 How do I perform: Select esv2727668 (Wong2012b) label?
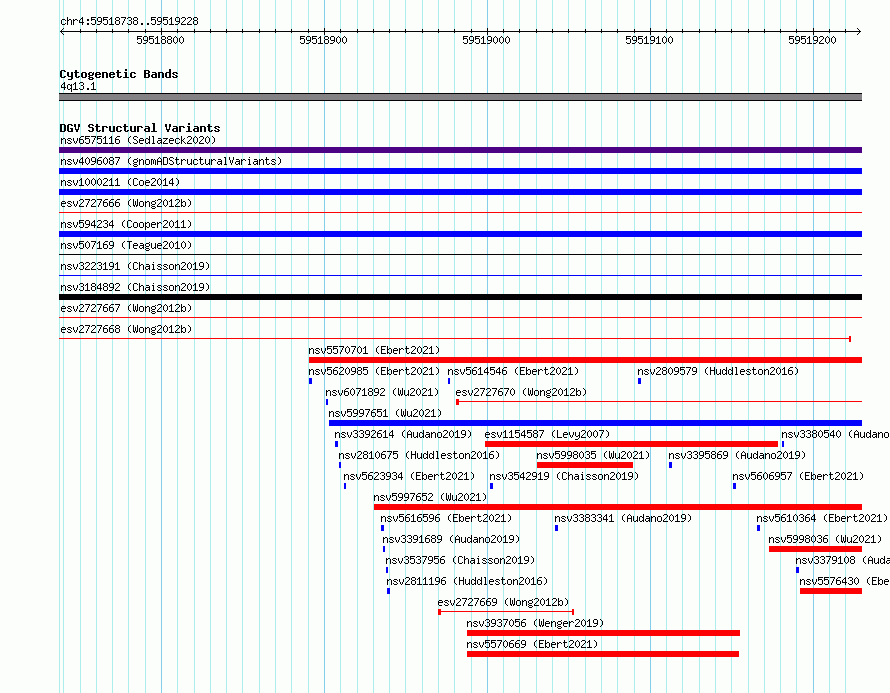click(x=126, y=329)
